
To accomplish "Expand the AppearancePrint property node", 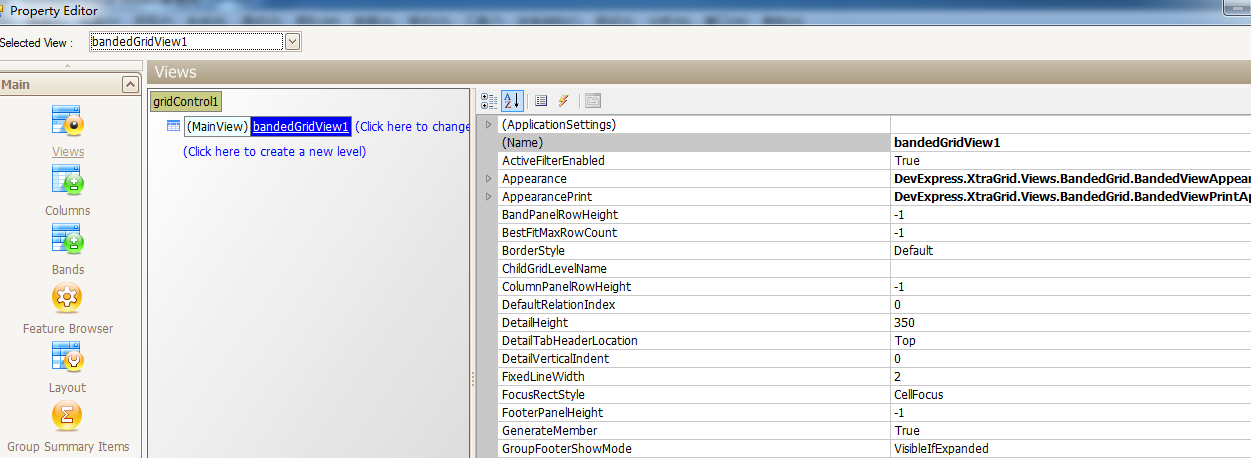I will pos(489,197).
